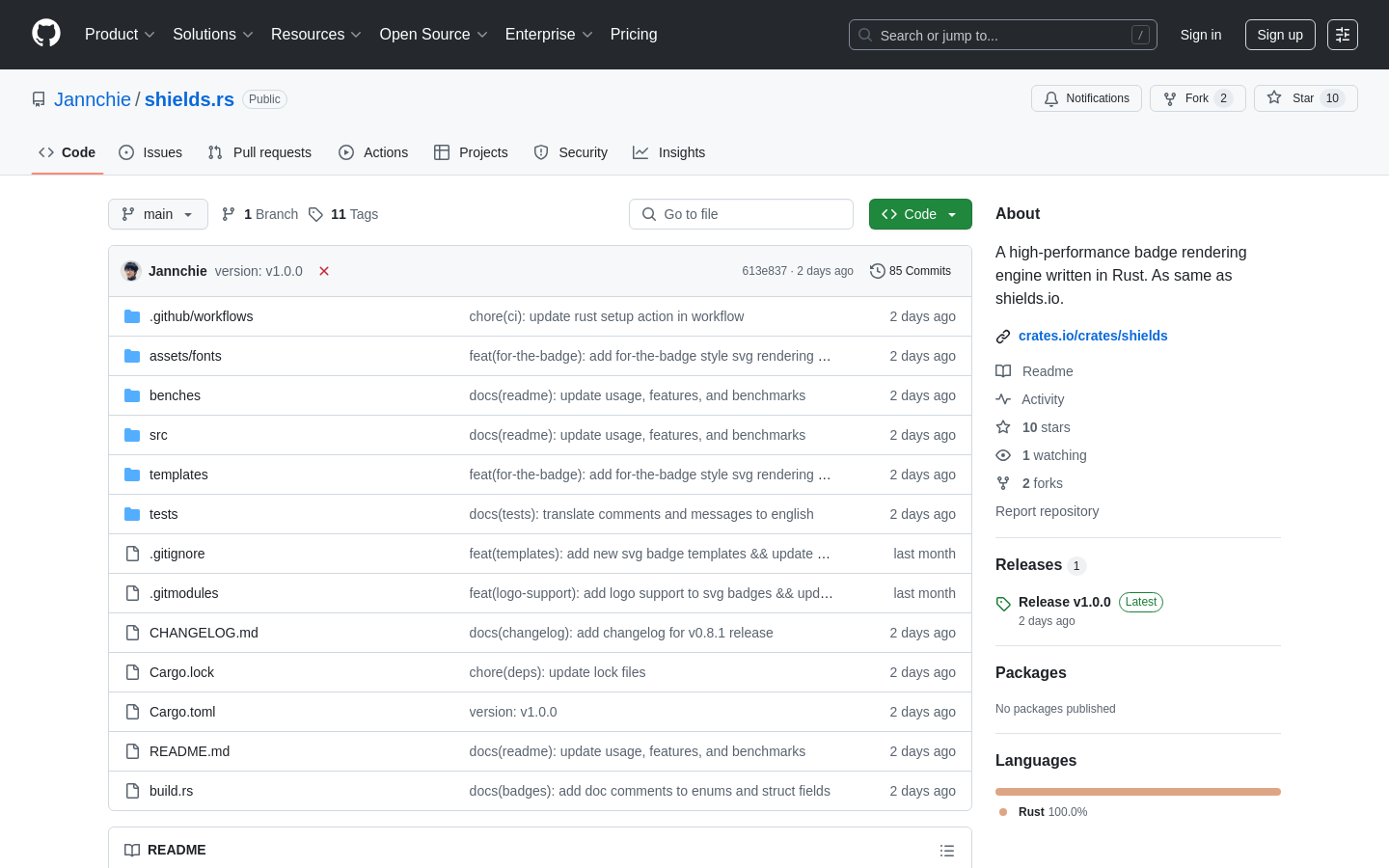Star the repository with star icon
Screen dimensions: 1389x868
pyautogui.click(x=1274, y=97)
